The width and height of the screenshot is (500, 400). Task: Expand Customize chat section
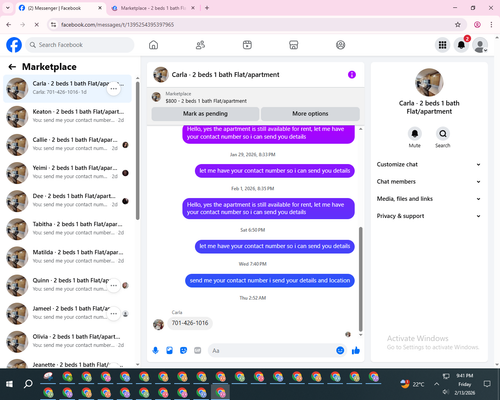tap(429, 164)
